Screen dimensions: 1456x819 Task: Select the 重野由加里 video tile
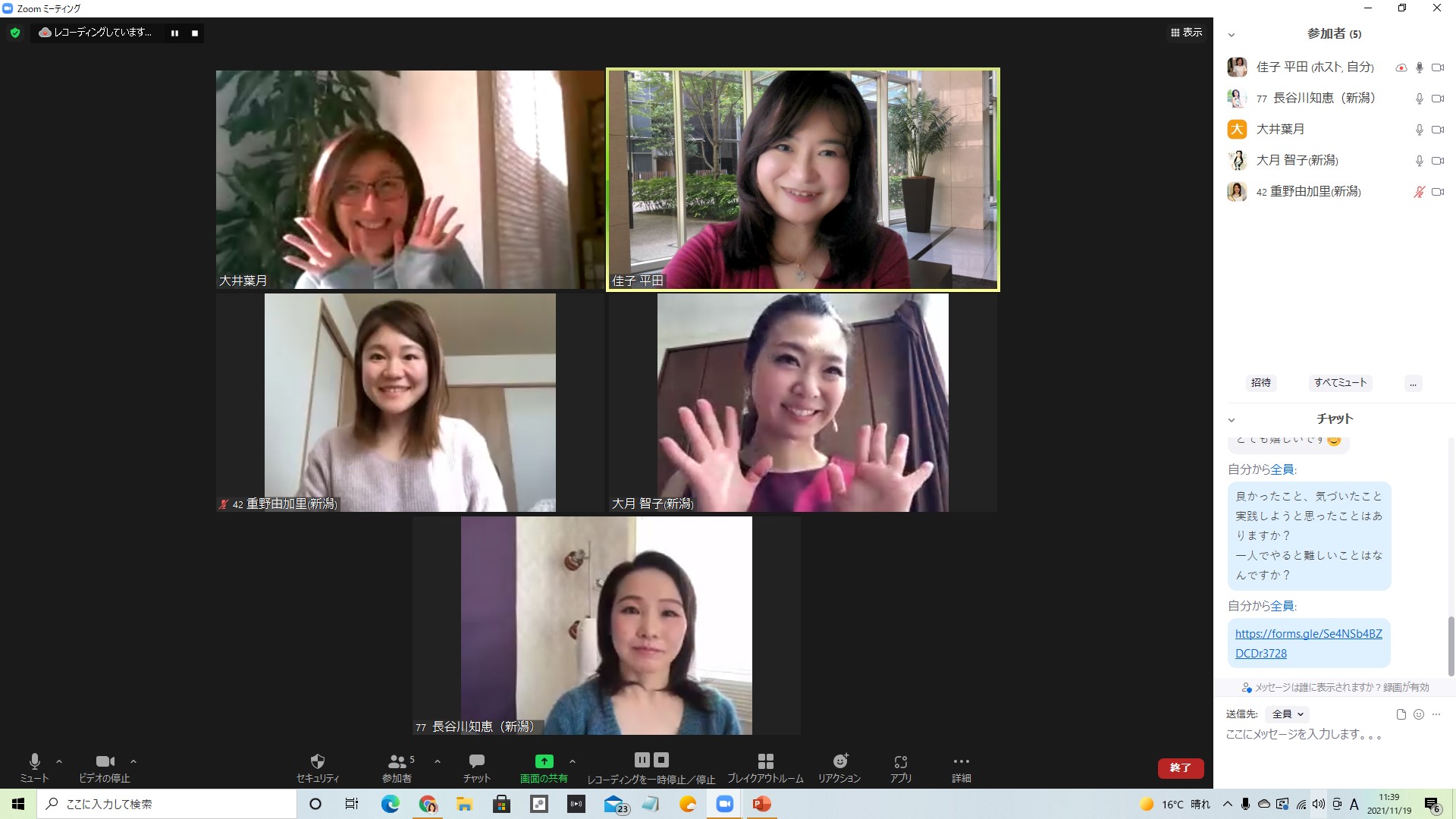tap(410, 403)
